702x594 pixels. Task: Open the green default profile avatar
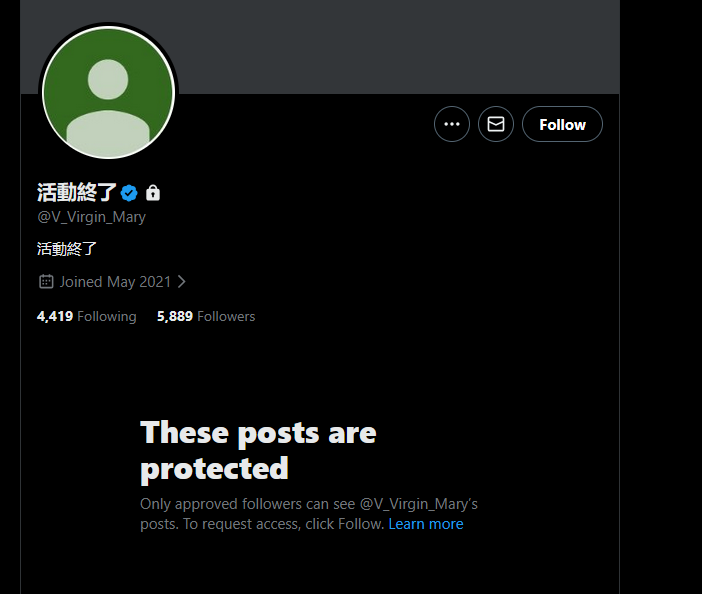point(108,93)
